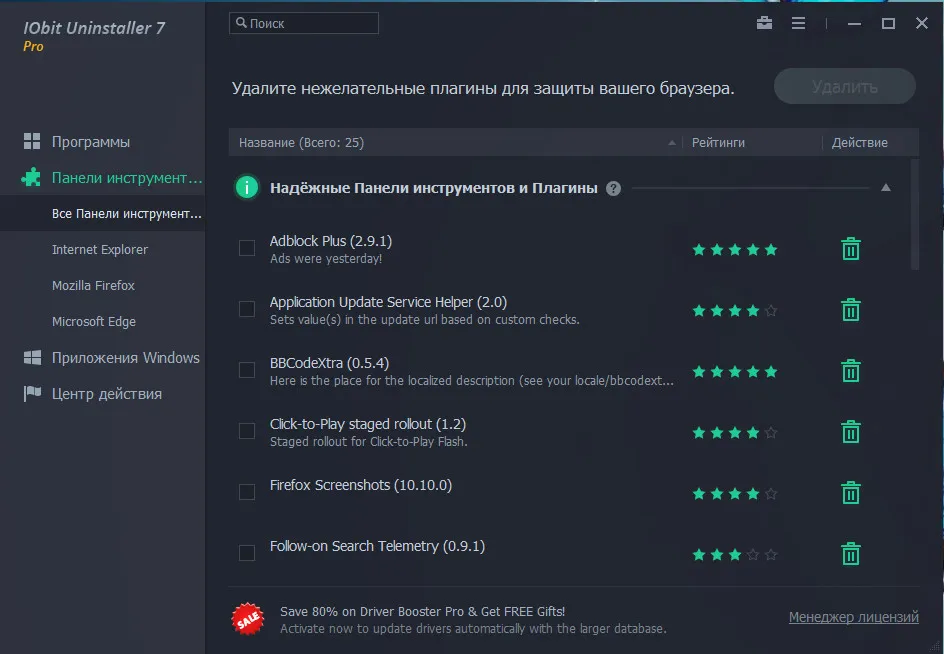
Task: Open the toolbox briefcase icon
Action: coord(764,23)
